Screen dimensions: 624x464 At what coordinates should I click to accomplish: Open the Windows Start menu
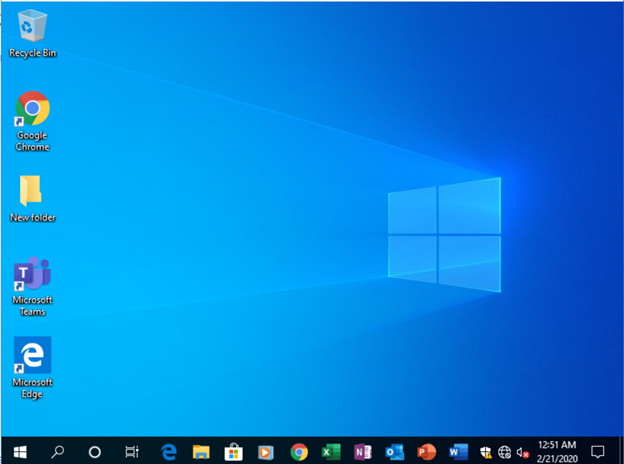[20, 452]
